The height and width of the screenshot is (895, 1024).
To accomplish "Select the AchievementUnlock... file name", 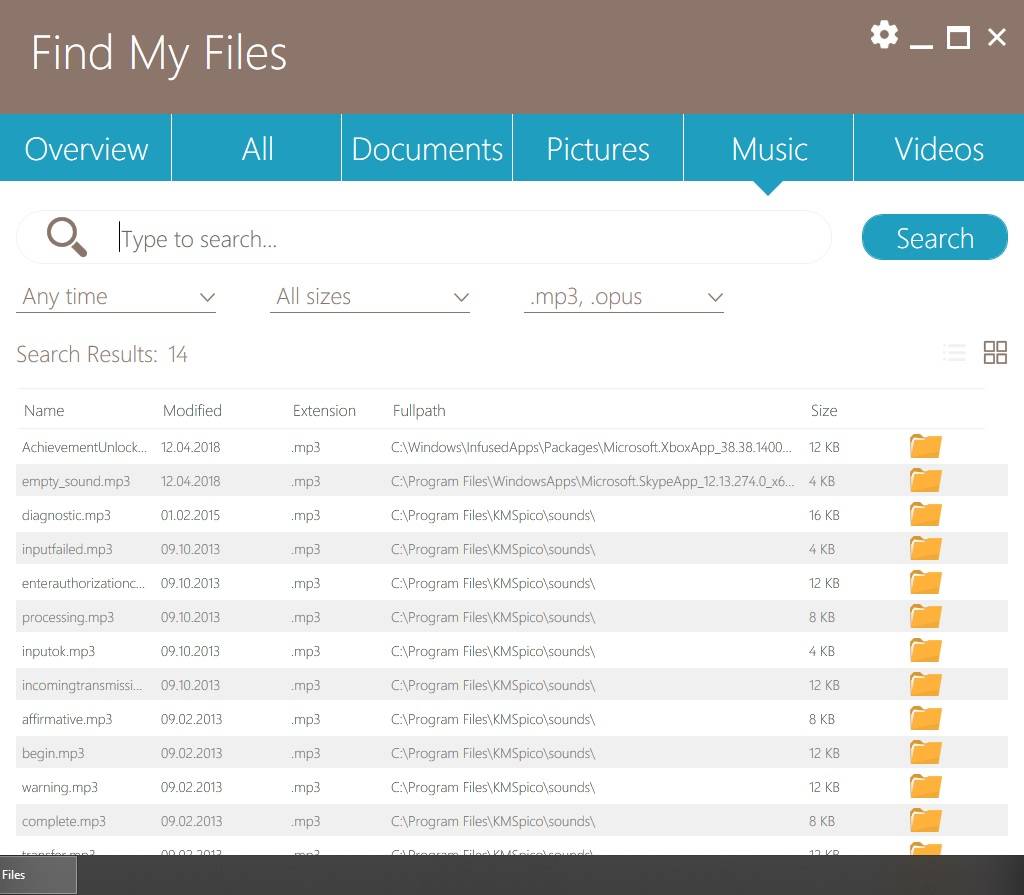I will [x=84, y=447].
